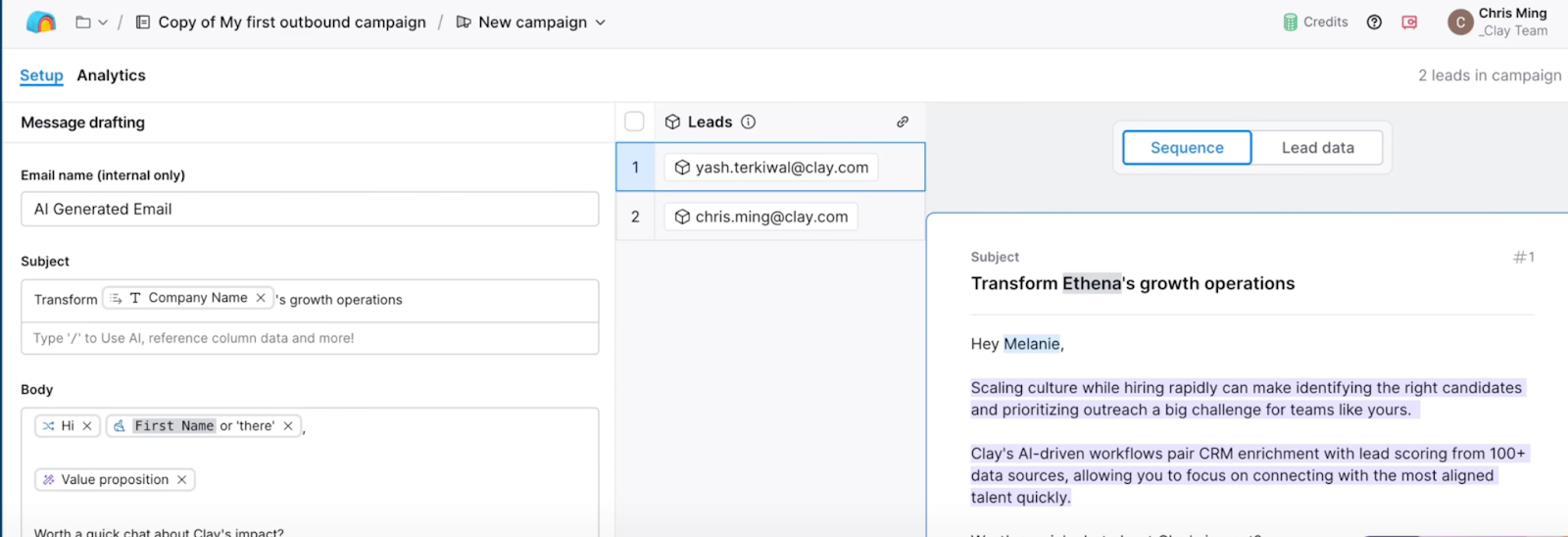Click the highlighted Melanie in preview greeting
This screenshot has height=537, width=1568.
(1031, 344)
